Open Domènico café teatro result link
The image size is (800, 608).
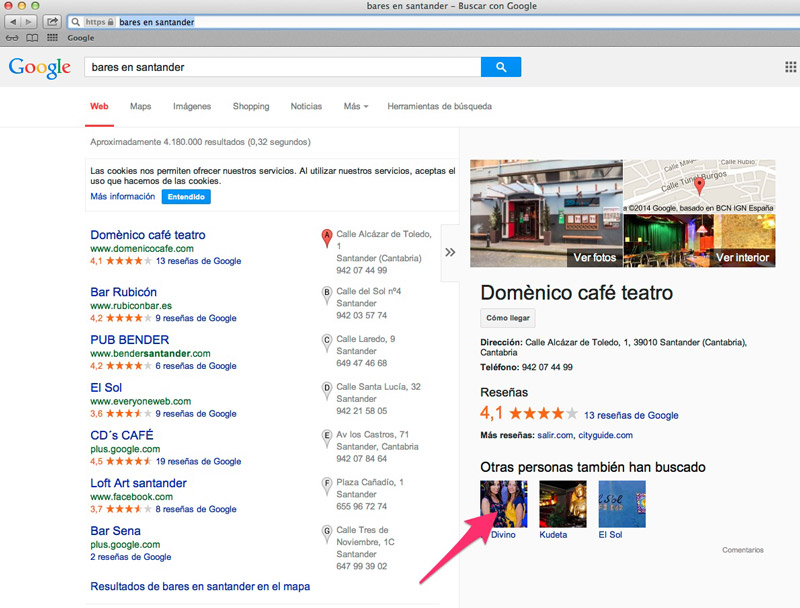148,235
